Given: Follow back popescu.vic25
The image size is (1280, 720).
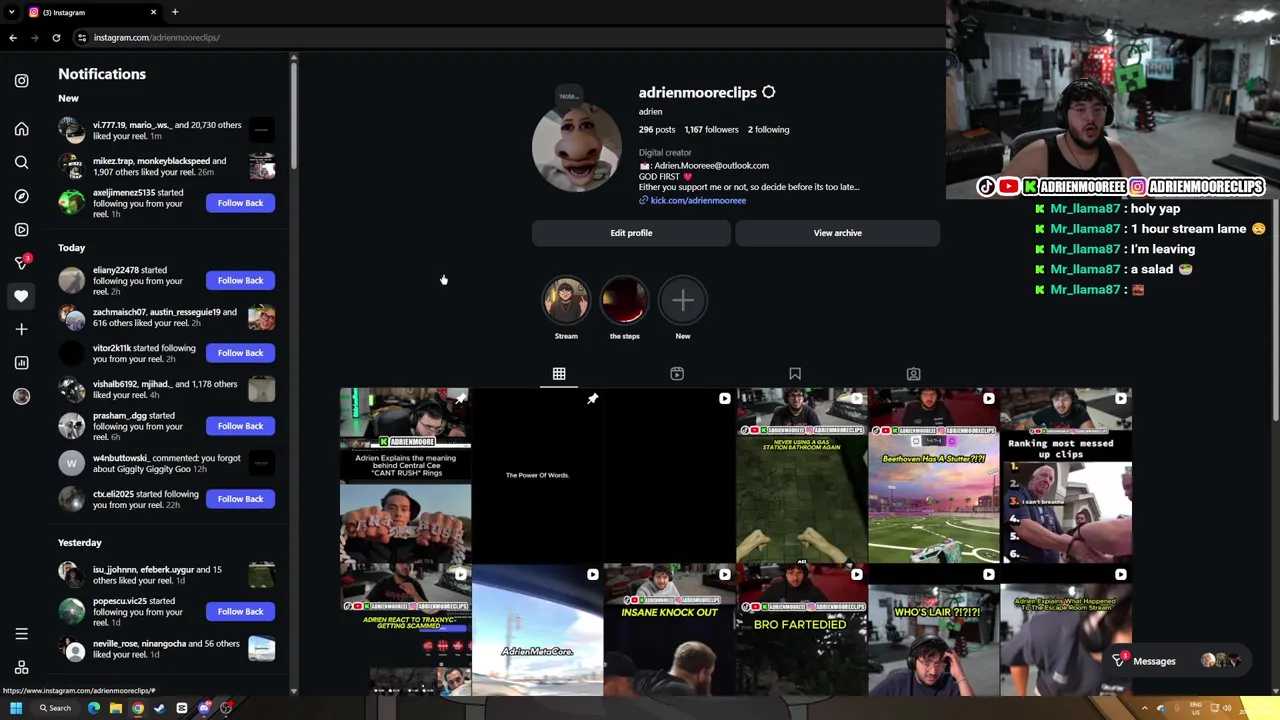Looking at the screenshot, I should tap(240, 611).
